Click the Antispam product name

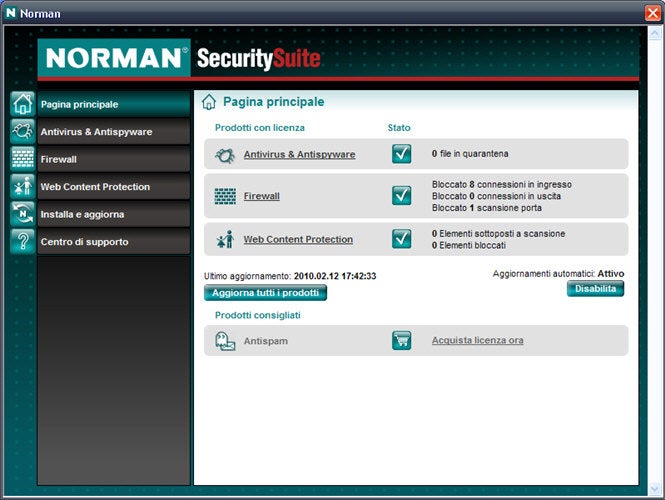(x=265, y=341)
